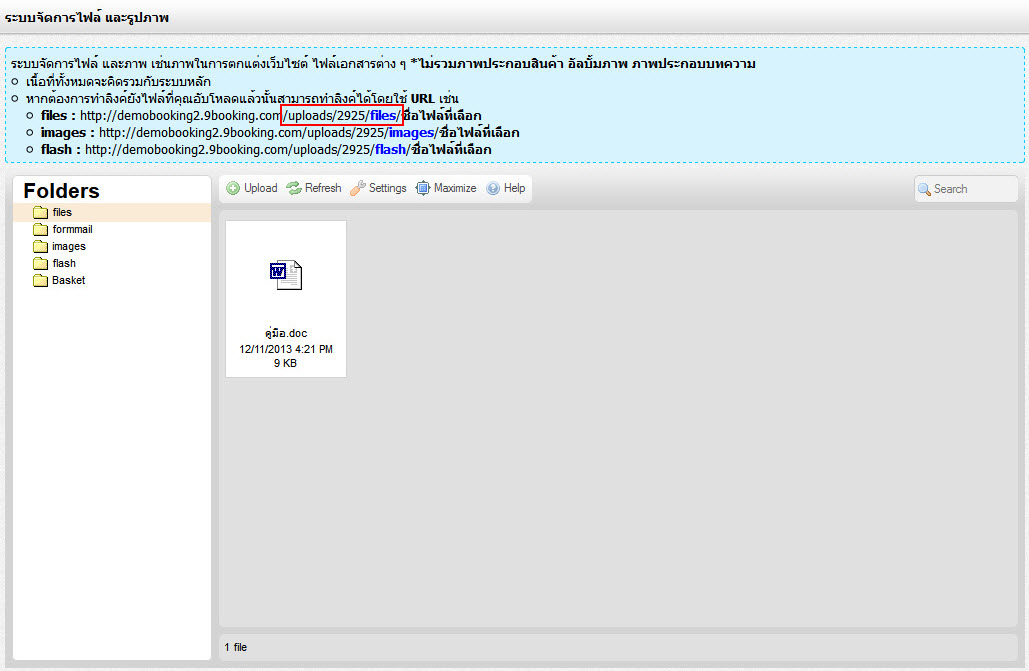Select the flash folder
The height and width of the screenshot is (671, 1029).
click(x=64, y=264)
